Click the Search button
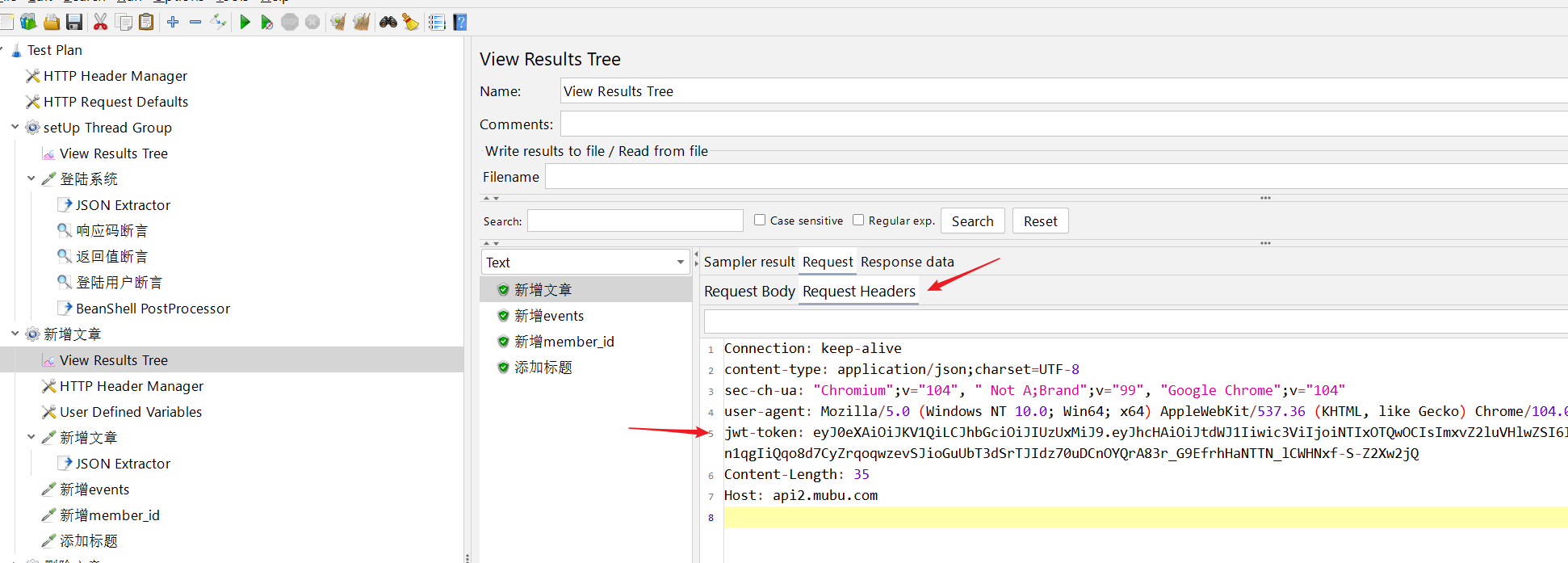The image size is (1568, 563). point(972,221)
